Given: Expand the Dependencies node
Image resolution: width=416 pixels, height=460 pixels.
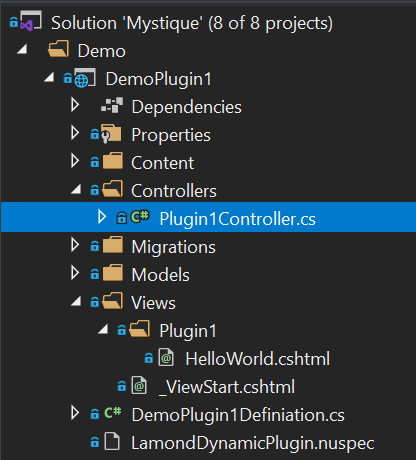Looking at the screenshot, I should click(x=75, y=105).
